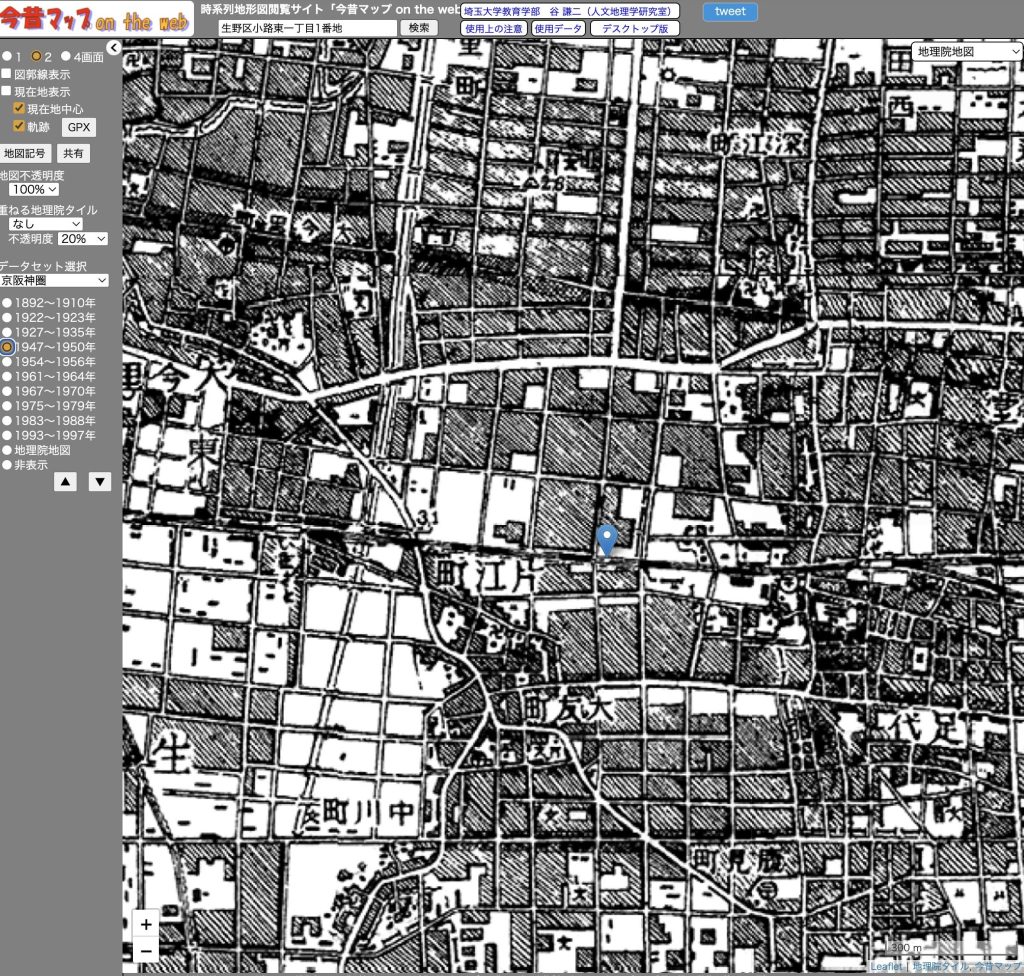Uncheck the 軌跡 checkbox
Screen dimensions: 1024x976
19,127
